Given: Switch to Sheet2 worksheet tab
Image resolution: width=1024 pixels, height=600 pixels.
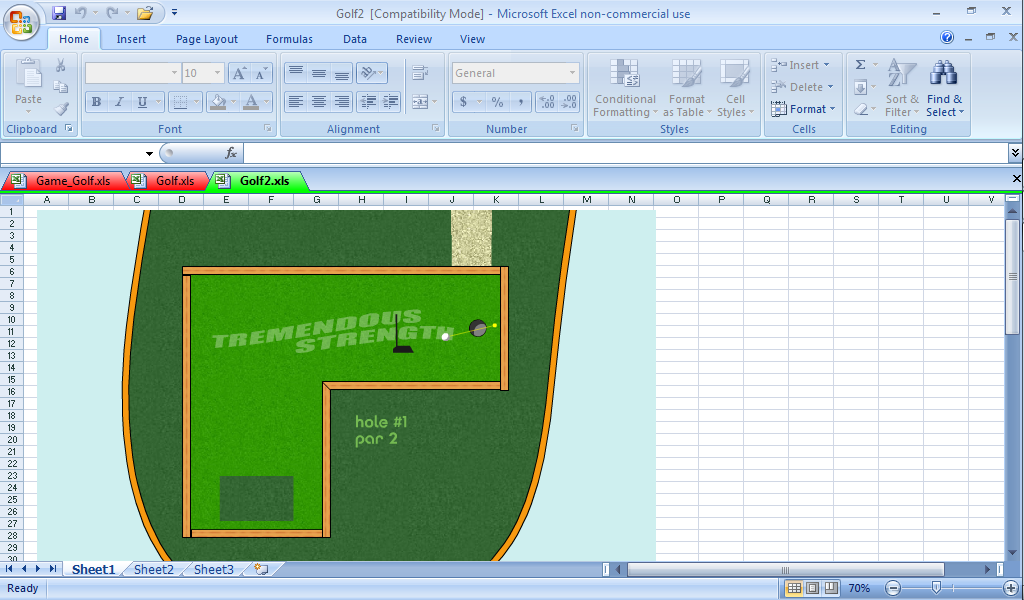Looking at the screenshot, I should point(153,569).
